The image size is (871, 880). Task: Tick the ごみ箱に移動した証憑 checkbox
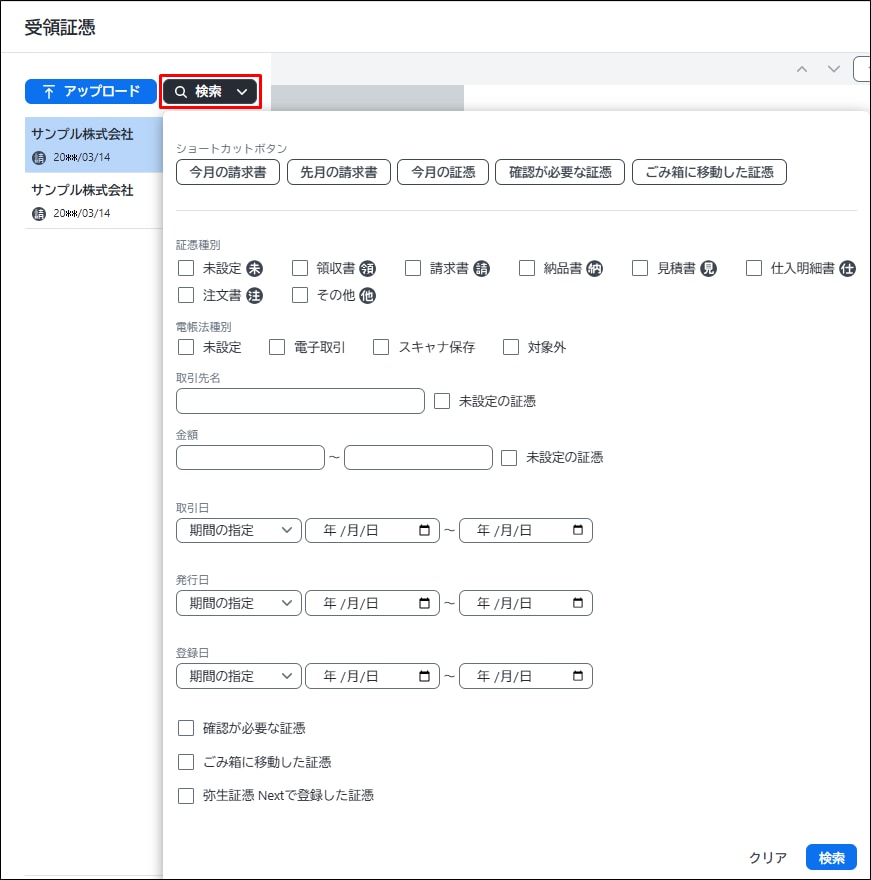click(x=185, y=762)
